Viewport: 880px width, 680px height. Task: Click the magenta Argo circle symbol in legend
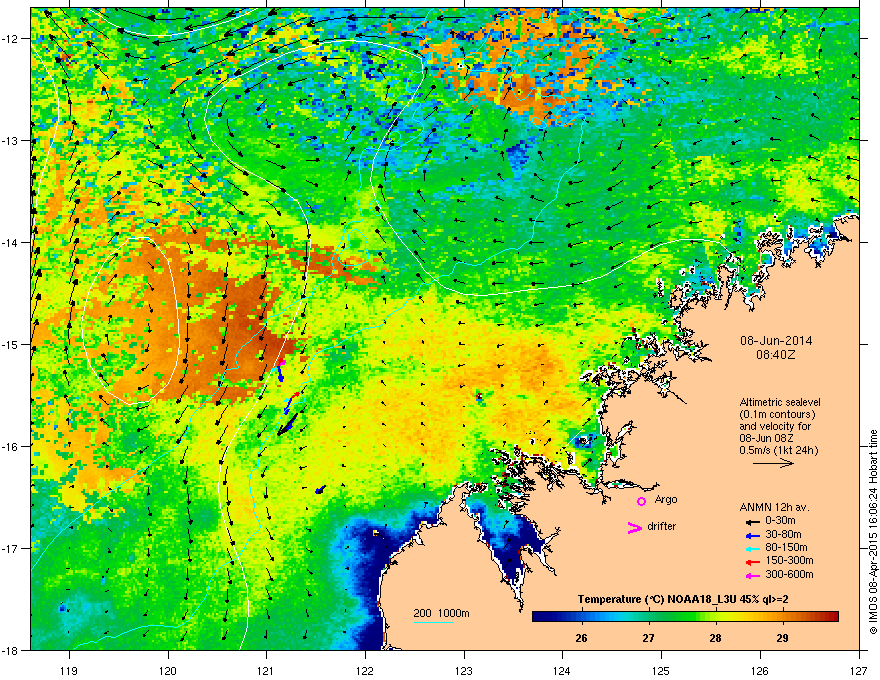(x=641, y=501)
